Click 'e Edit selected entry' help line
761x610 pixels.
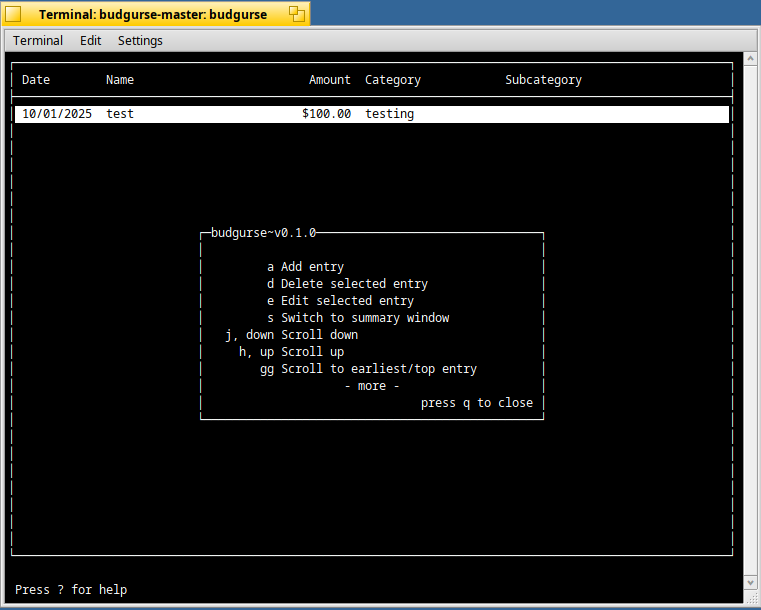[340, 301]
